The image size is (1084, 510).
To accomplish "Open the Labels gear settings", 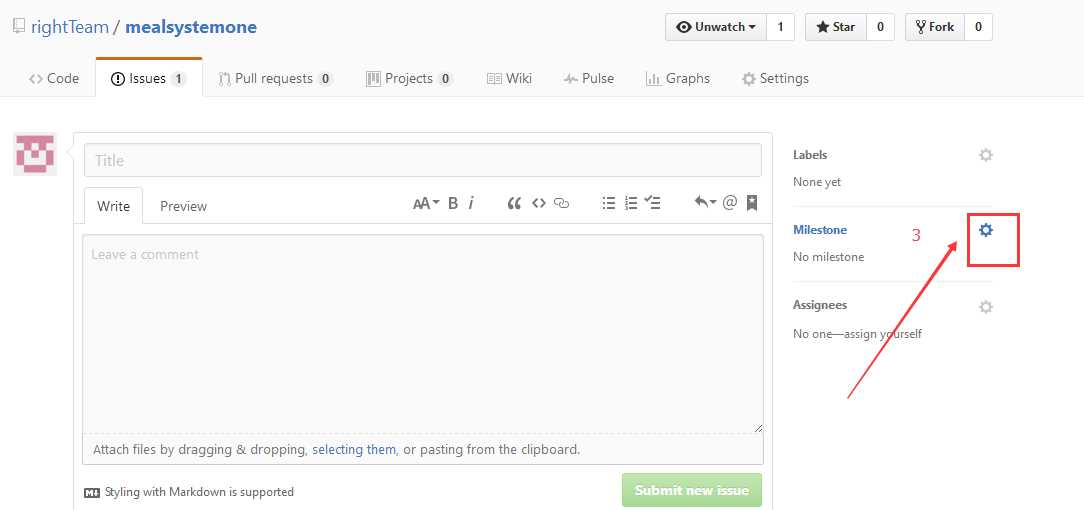I will pos(986,155).
